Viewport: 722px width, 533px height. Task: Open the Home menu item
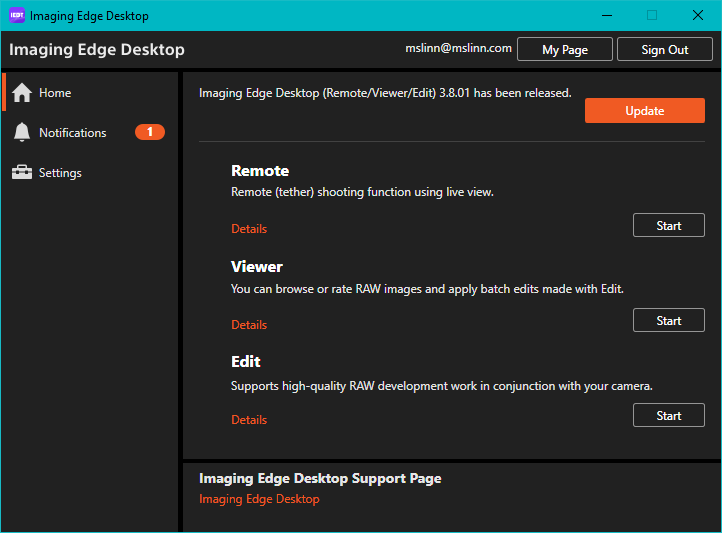tap(55, 93)
